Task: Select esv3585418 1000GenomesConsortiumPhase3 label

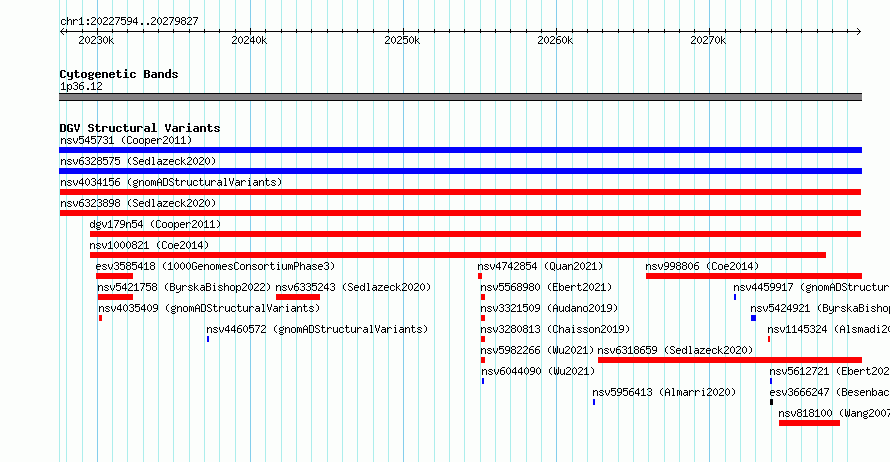Action: [215, 266]
